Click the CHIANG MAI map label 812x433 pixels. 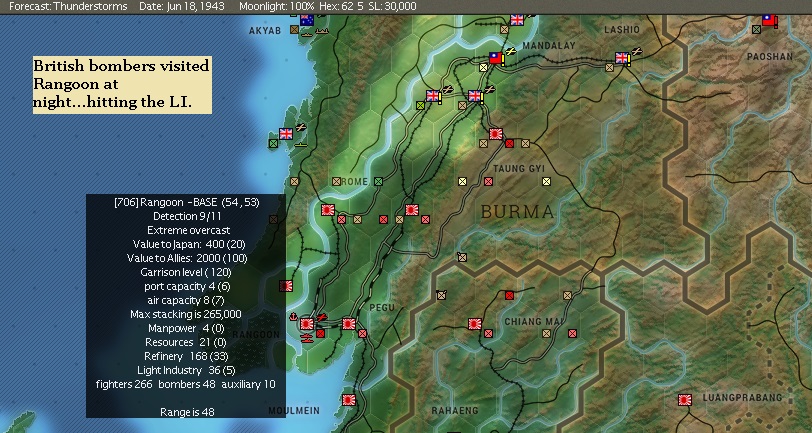[534, 322]
